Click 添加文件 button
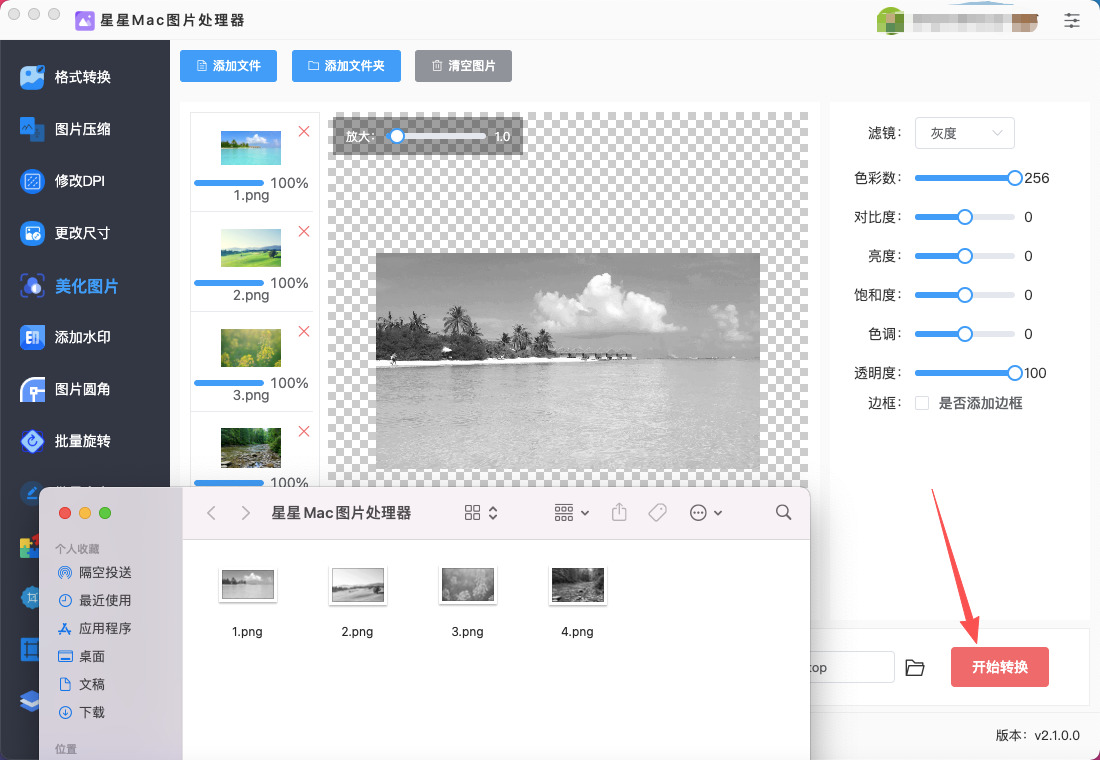The height and width of the screenshot is (760, 1100). pos(229,66)
